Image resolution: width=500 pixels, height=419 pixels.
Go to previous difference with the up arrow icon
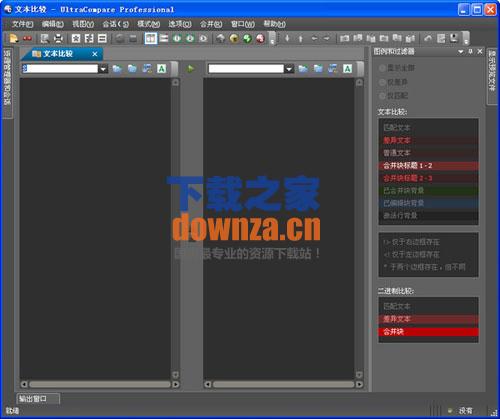coord(300,39)
